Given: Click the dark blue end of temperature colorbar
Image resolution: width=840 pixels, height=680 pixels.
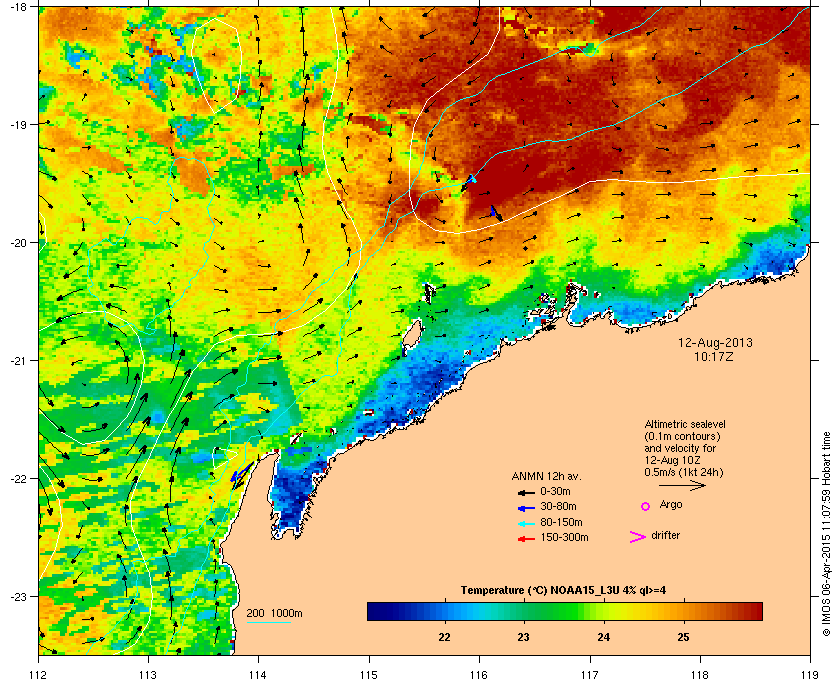Looking at the screenshot, I should [375, 611].
